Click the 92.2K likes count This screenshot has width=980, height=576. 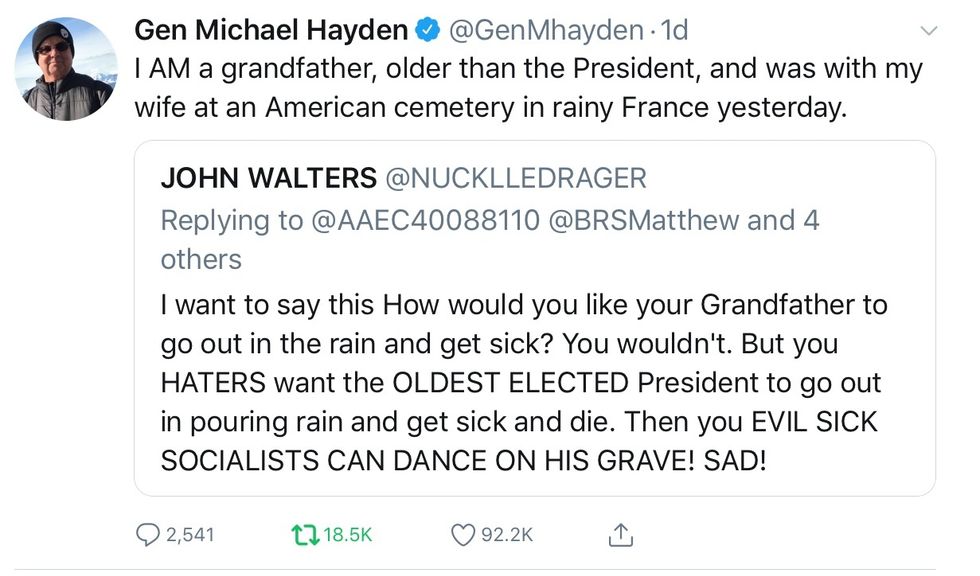(x=507, y=535)
